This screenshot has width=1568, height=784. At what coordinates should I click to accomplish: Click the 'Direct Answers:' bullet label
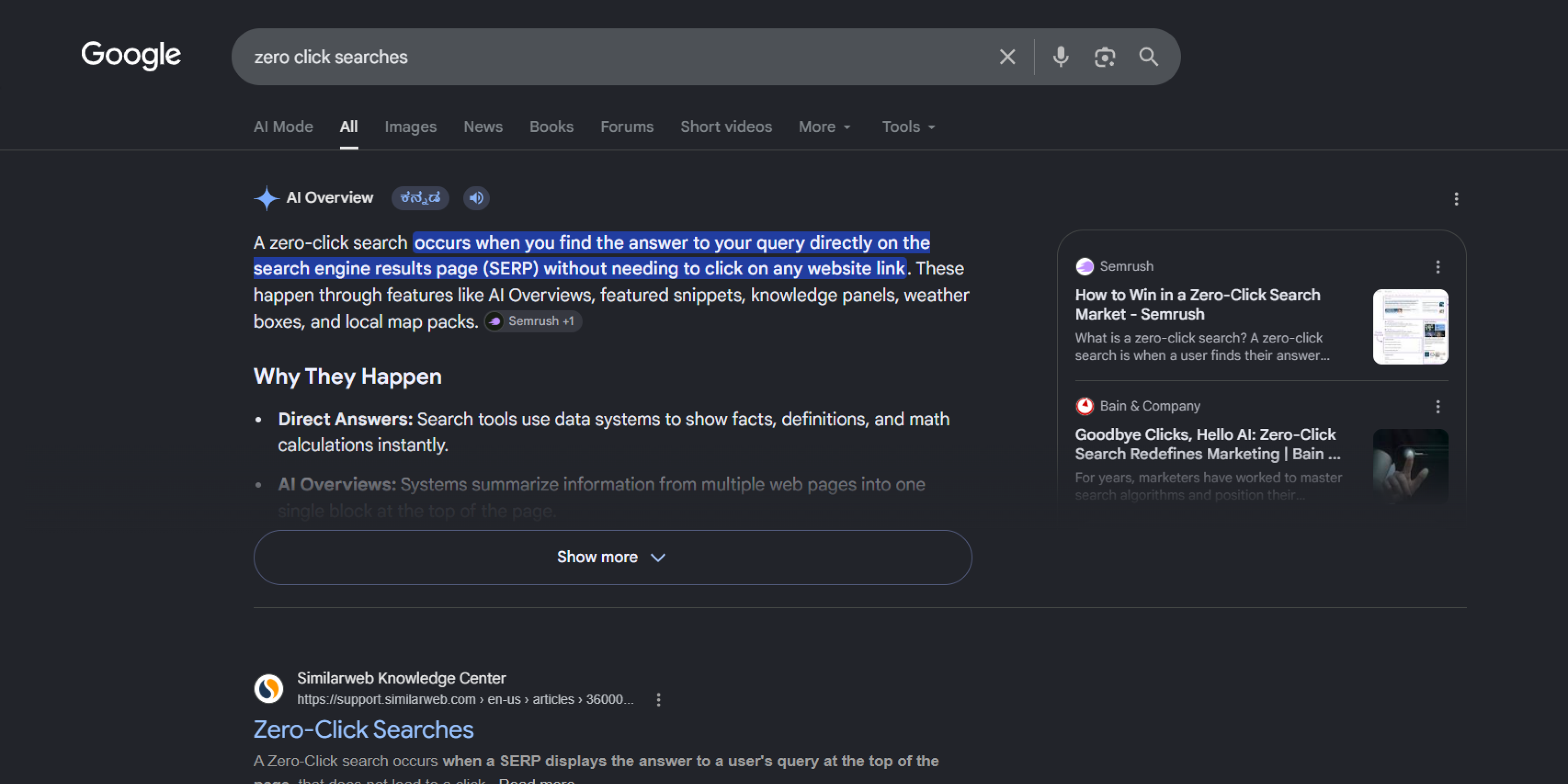345,420
